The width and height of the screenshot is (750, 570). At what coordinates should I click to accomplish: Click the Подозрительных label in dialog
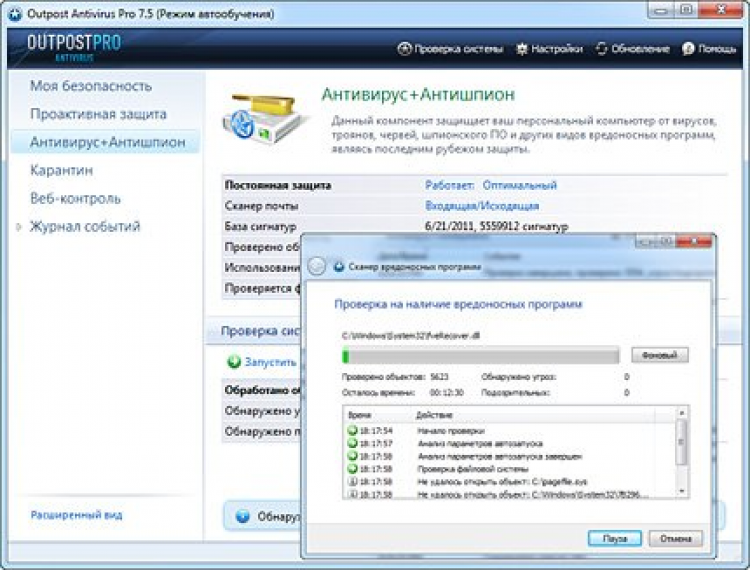point(516,393)
